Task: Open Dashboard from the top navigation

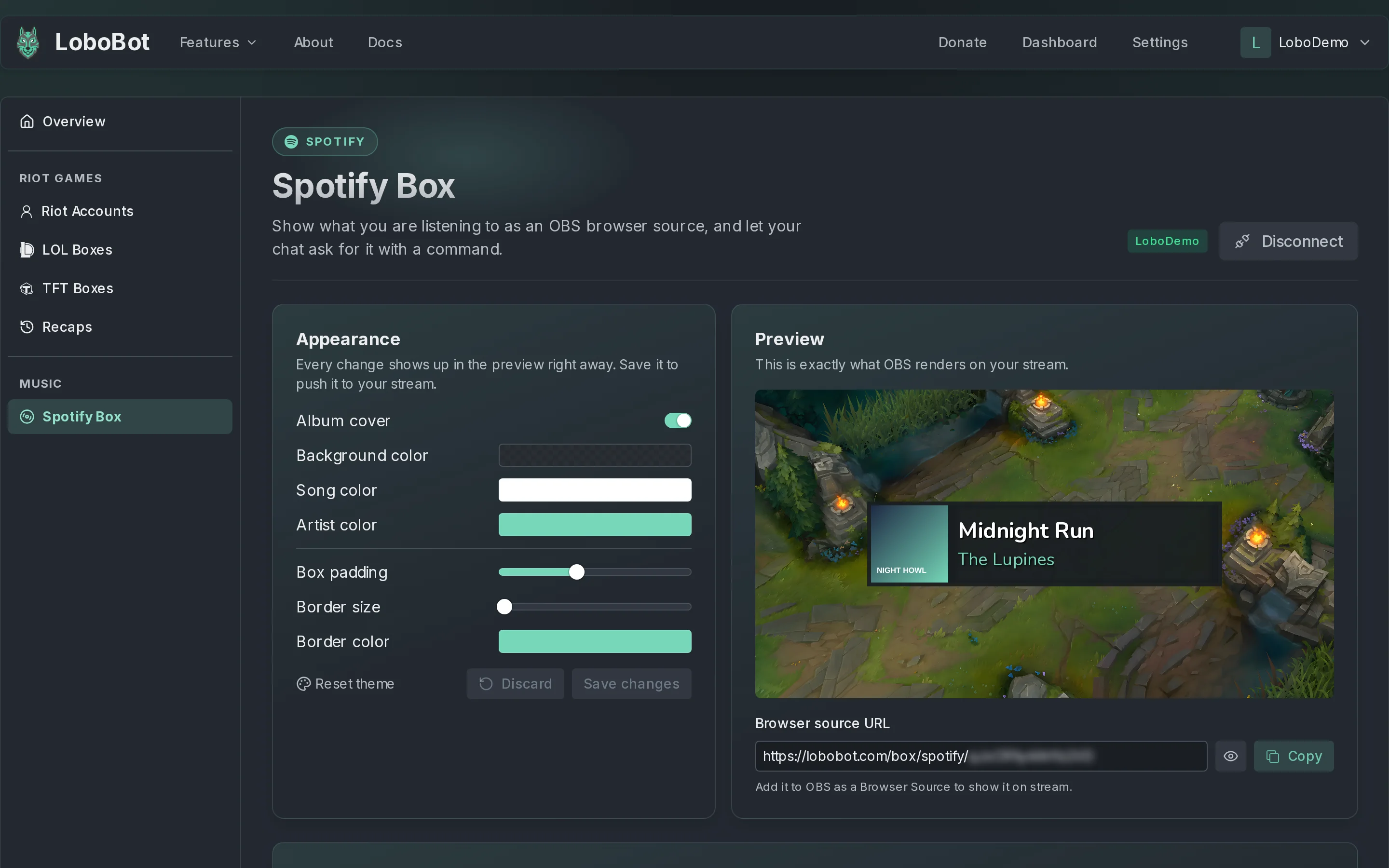Action: click(x=1060, y=42)
